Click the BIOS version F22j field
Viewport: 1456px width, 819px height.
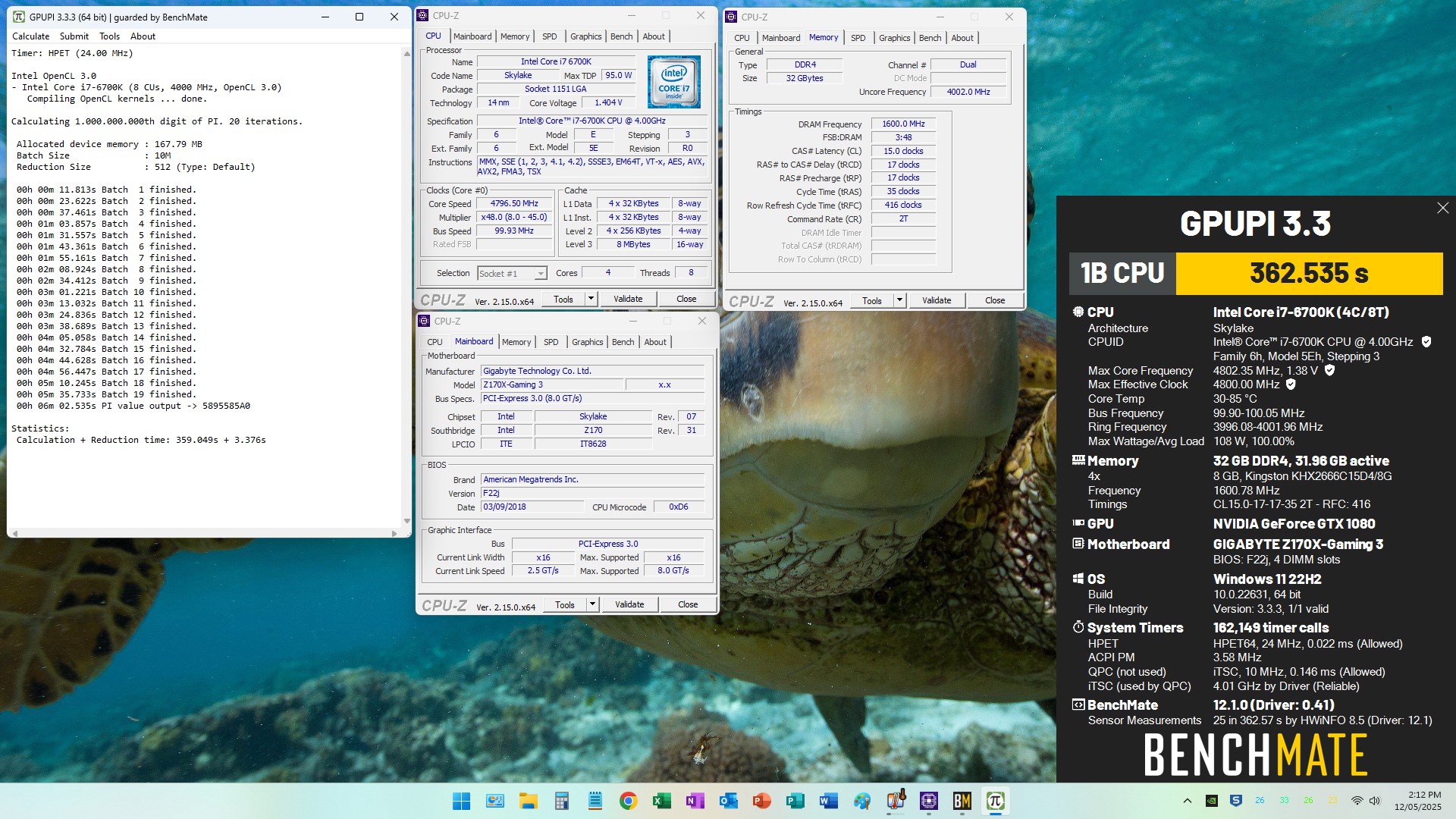click(x=592, y=493)
